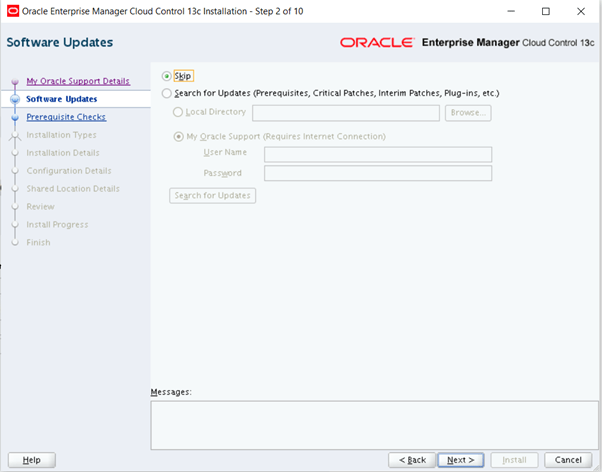Screen dimensions: 602x472
Task: Click the Help button
Action: (x=31, y=459)
